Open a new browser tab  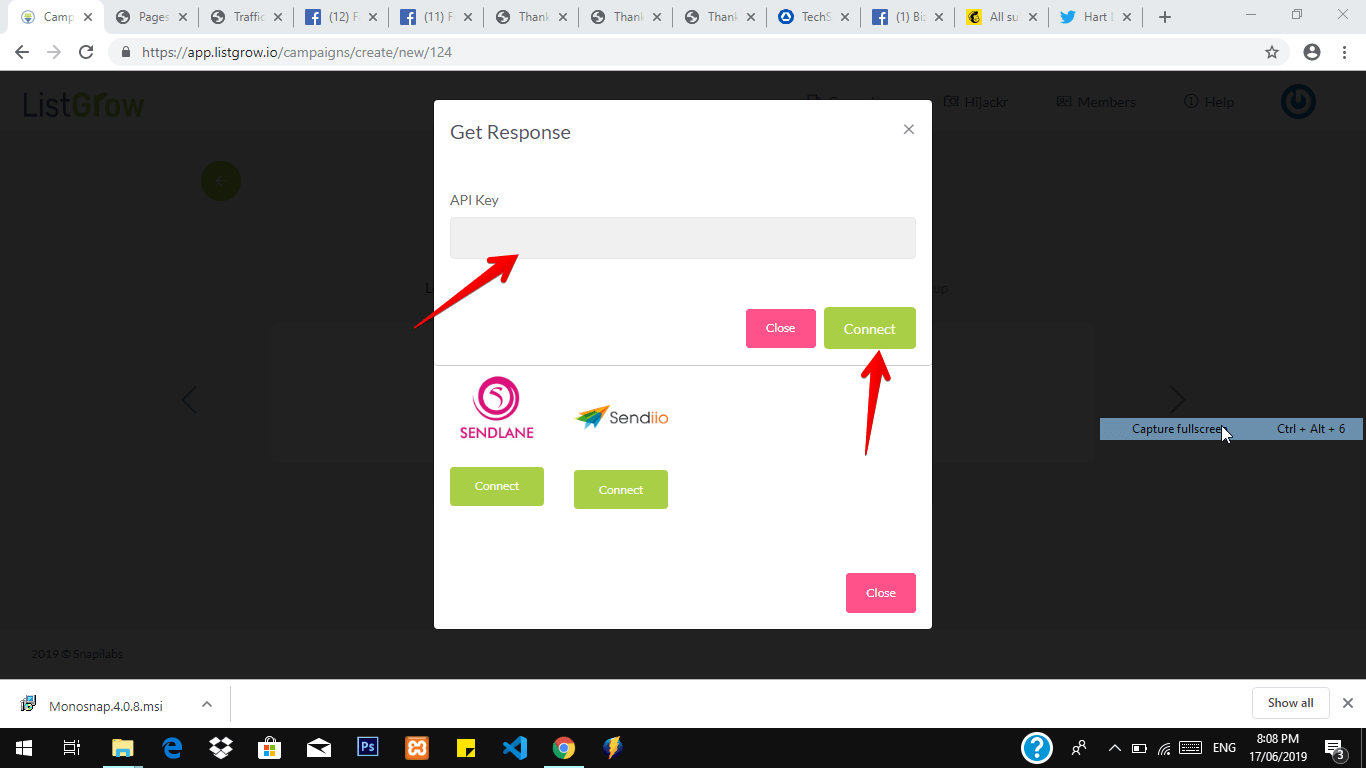[1165, 17]
